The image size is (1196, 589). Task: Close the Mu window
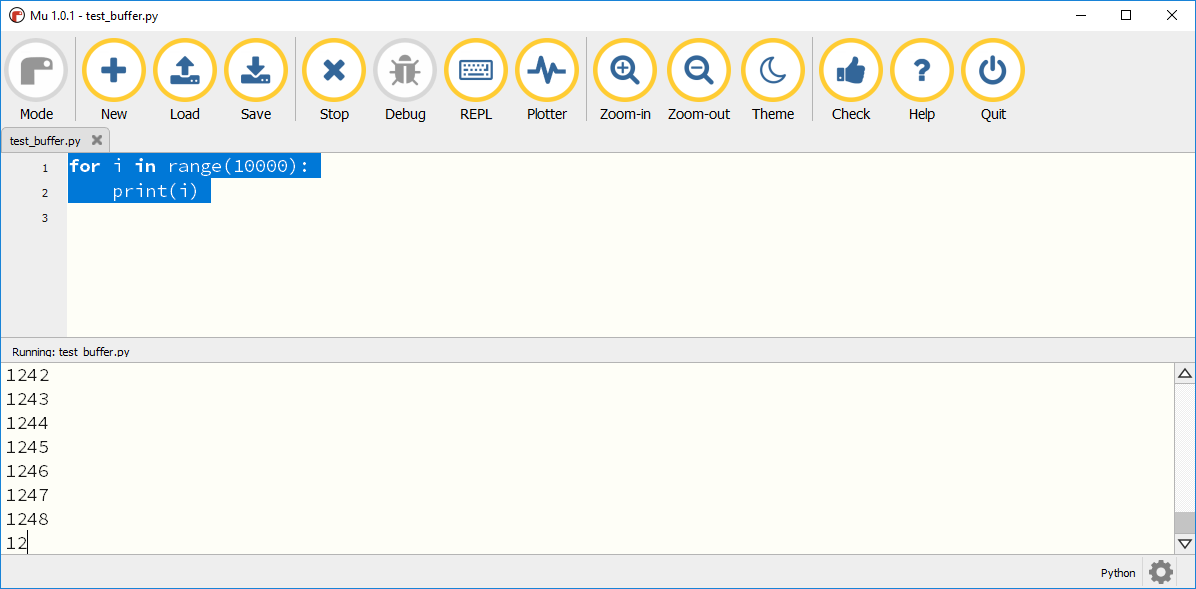click(1172, 15)
